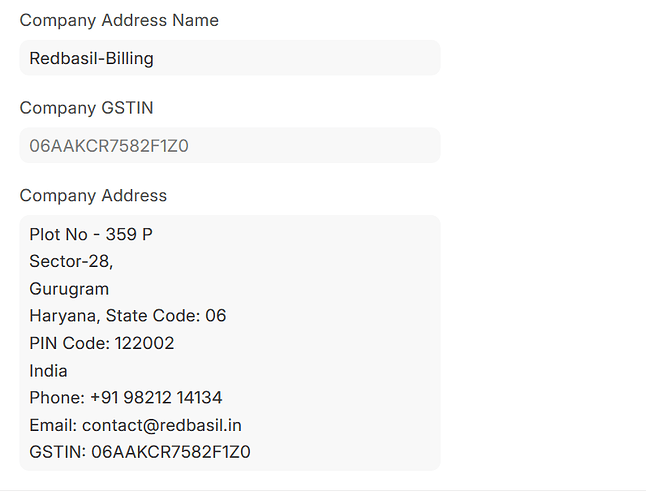Click the 'Gurugram' city line
This screenshot has height=500, width=646.
69,289
